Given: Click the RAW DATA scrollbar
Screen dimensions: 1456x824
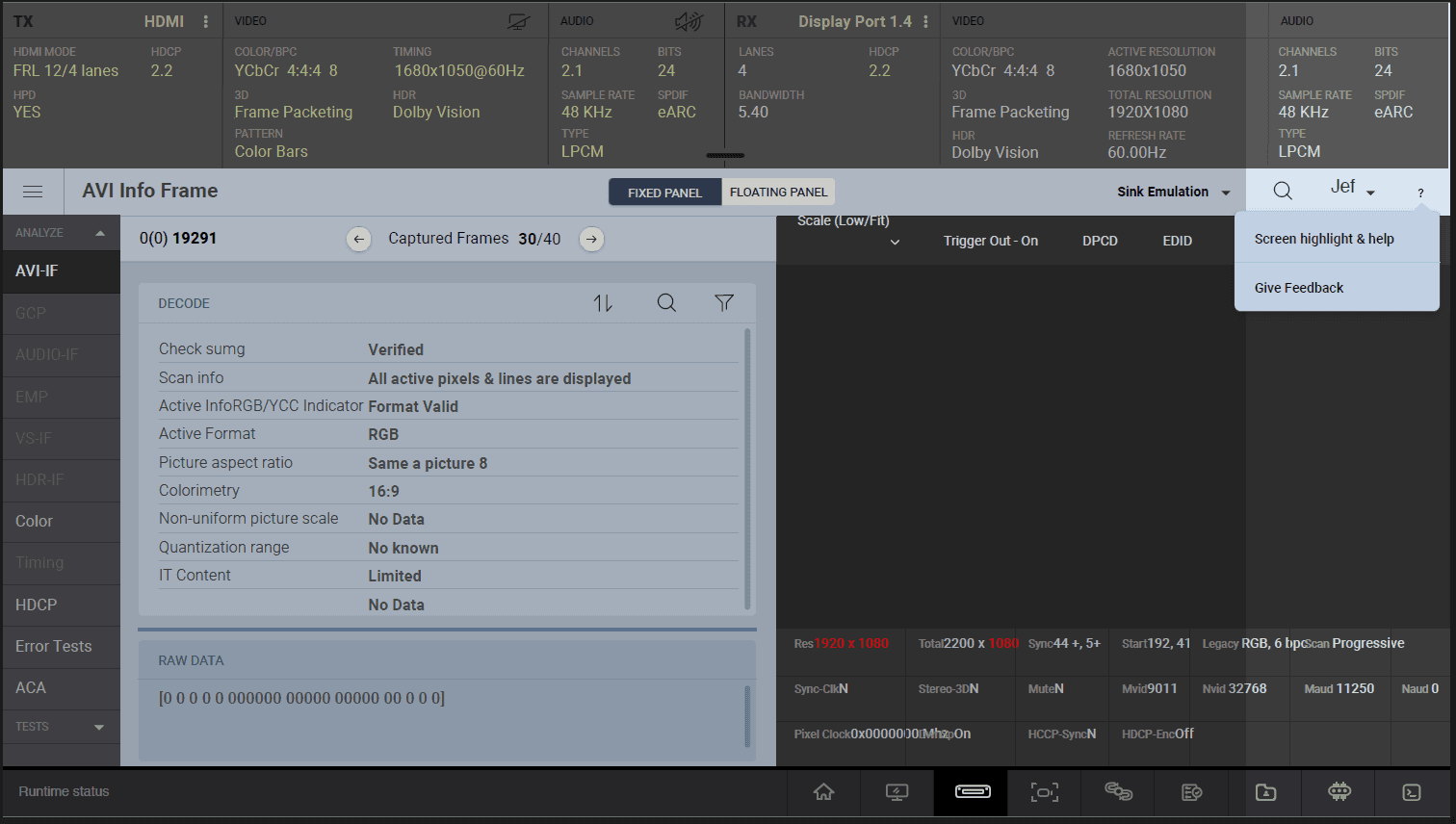Looking at the screenshot, I should point(747,716).
